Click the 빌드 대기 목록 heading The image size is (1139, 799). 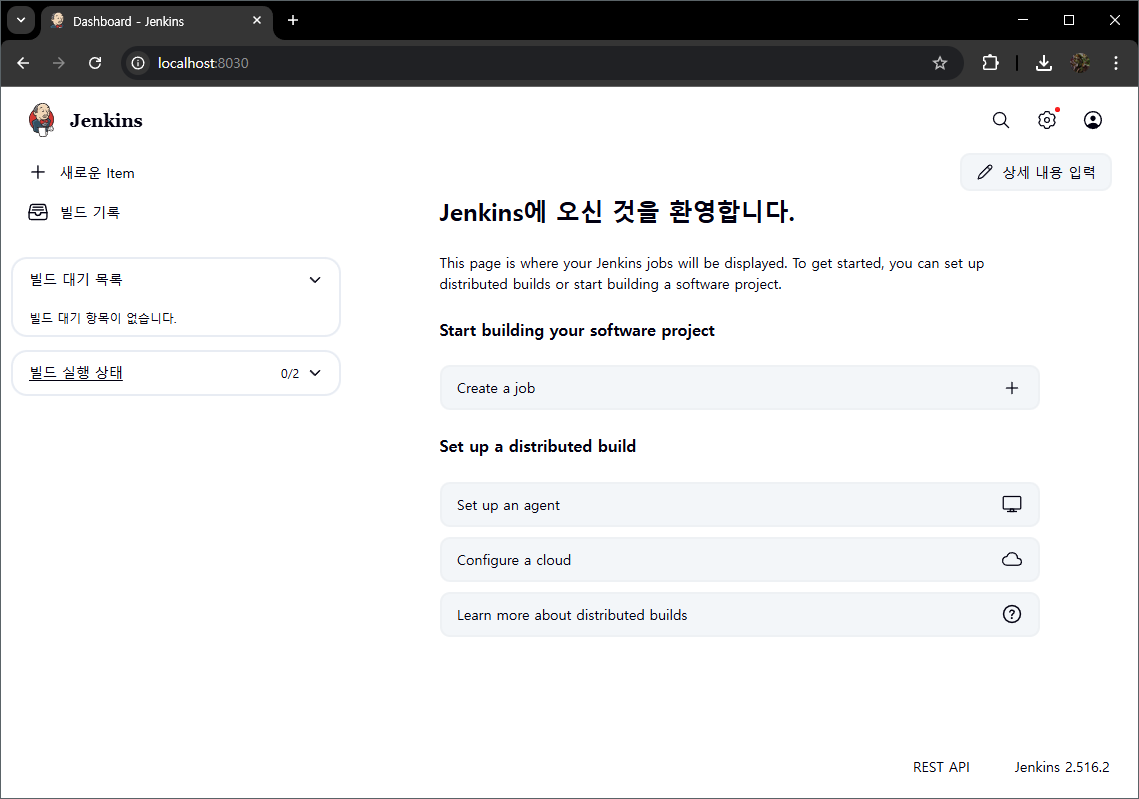[76, 280]
